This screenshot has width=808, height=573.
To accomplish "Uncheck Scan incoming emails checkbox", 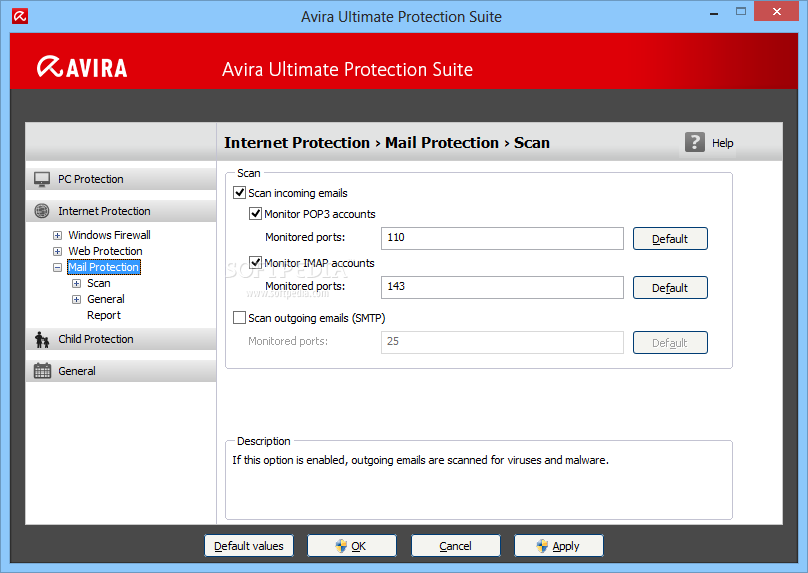I will [x=240, y=193].
